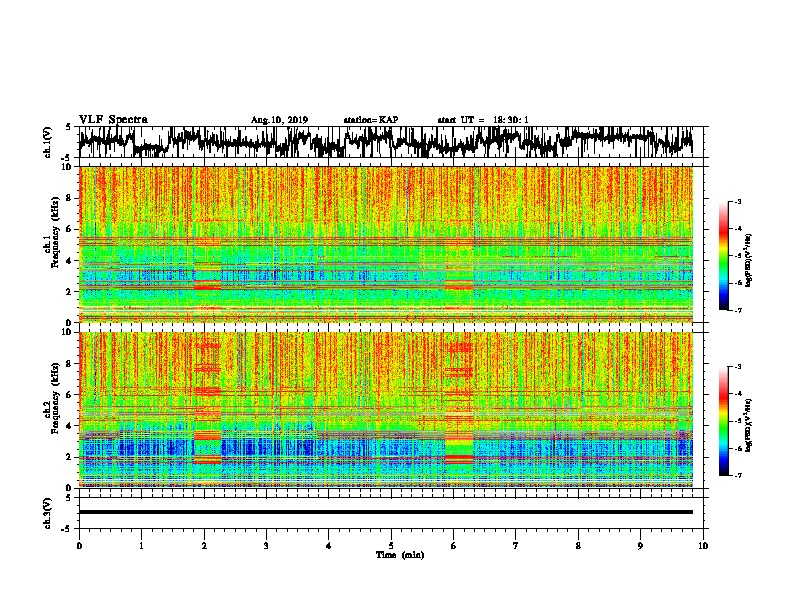The height and width of the screenshot is (612, 792).
Task: Click the "station=KAP" header label
Action: coord(371,120)
